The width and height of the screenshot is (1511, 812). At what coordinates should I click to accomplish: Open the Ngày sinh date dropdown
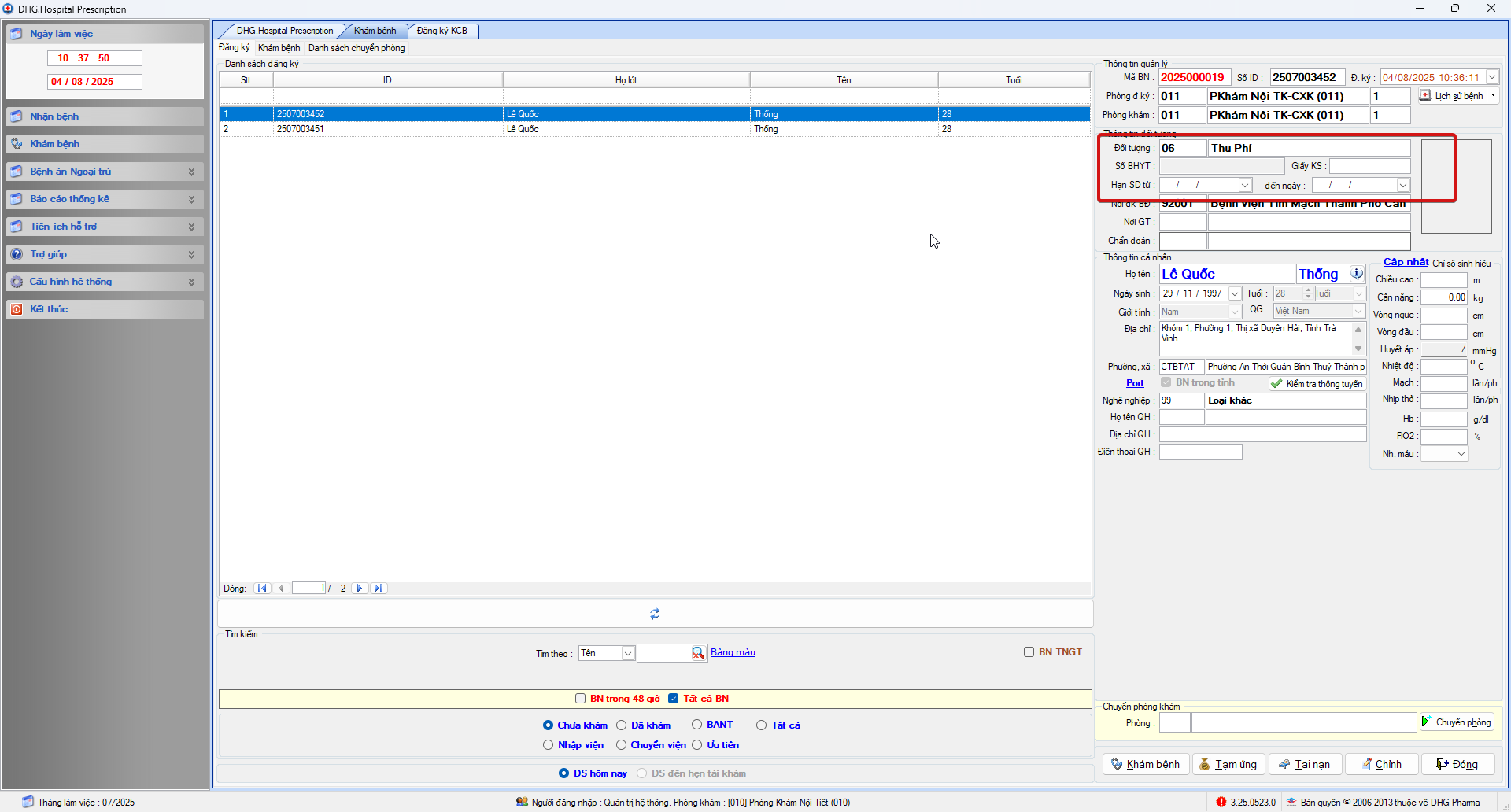1235,293
